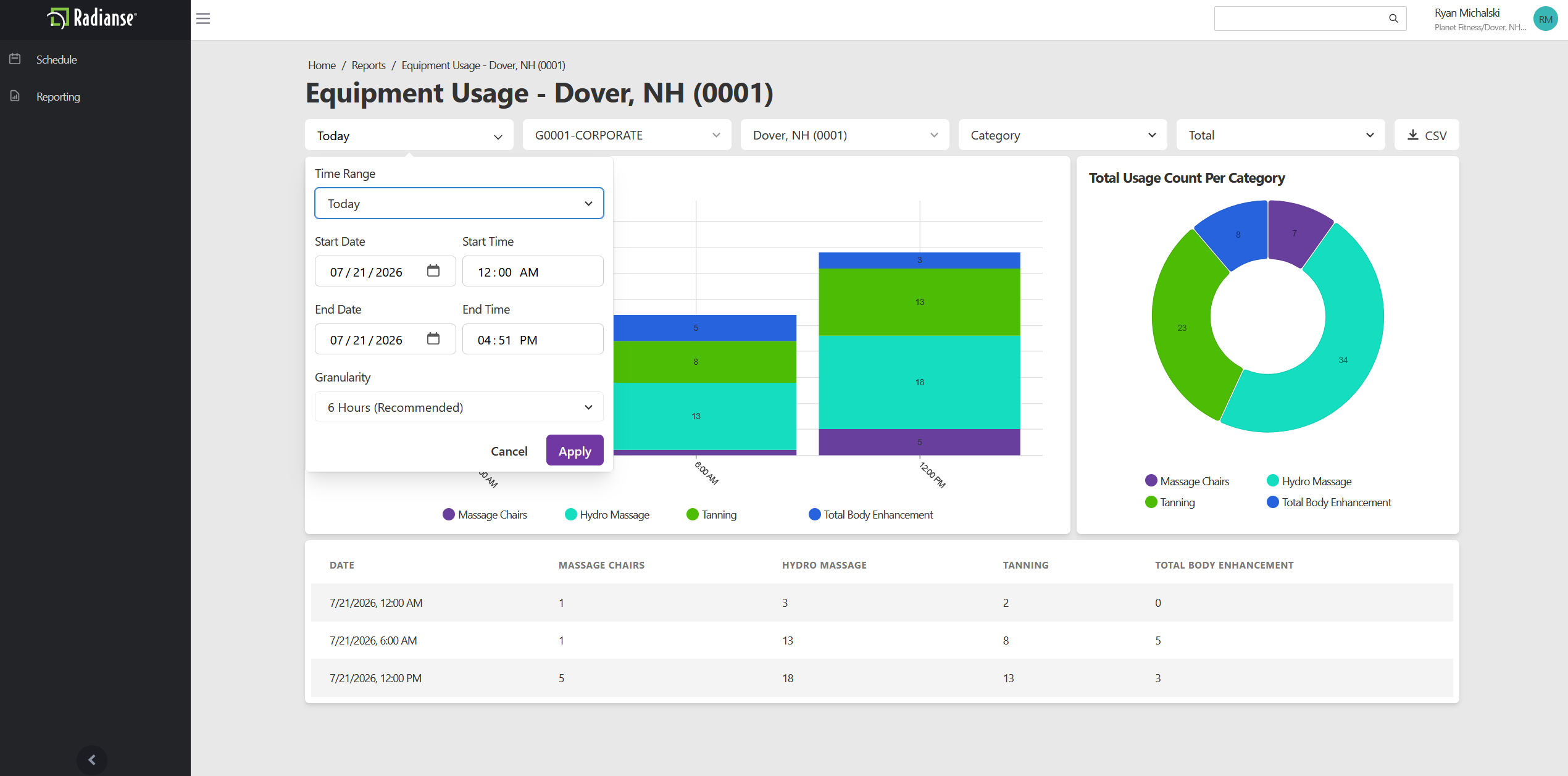This screenshot has height=776, width=1568.
Task: Open Reporting in the sidebar menu
Action: tap(58, 96)
